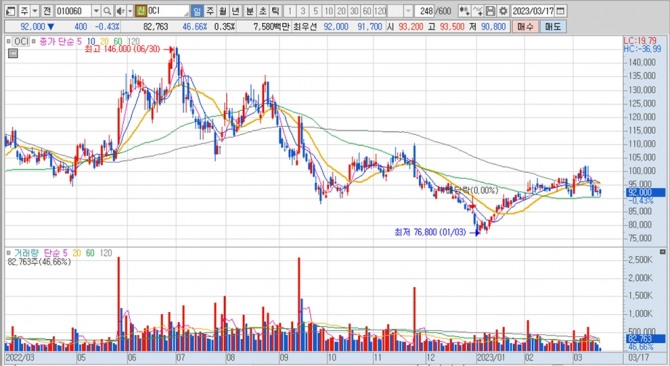This screenshot has height=366, width=670.
Task: Toggle the minute (분) chart period
Action: pos(250,11)
